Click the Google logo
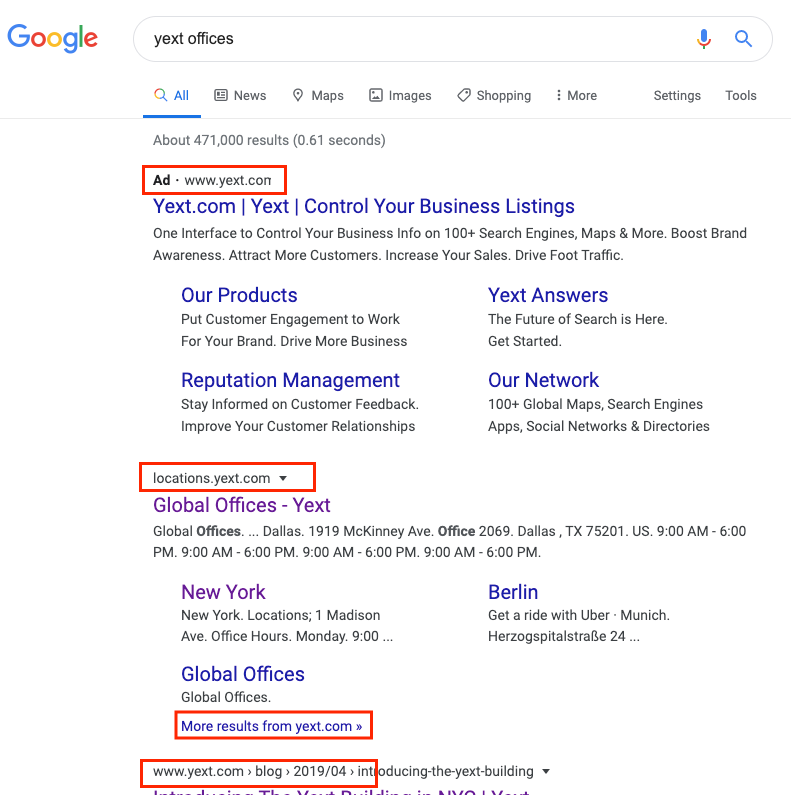The width and height of the screenshot is (791, 795). [52, 38]
